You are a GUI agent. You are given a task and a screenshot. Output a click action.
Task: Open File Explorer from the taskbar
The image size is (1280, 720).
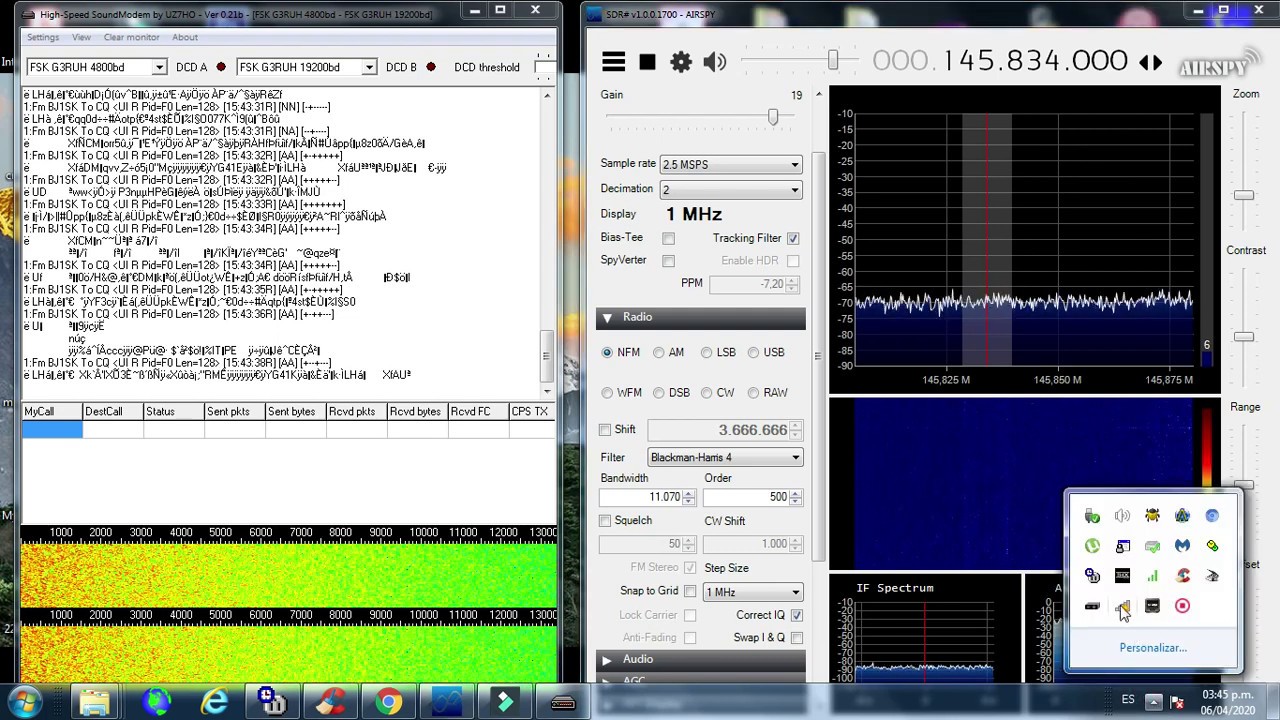(95, 702)
